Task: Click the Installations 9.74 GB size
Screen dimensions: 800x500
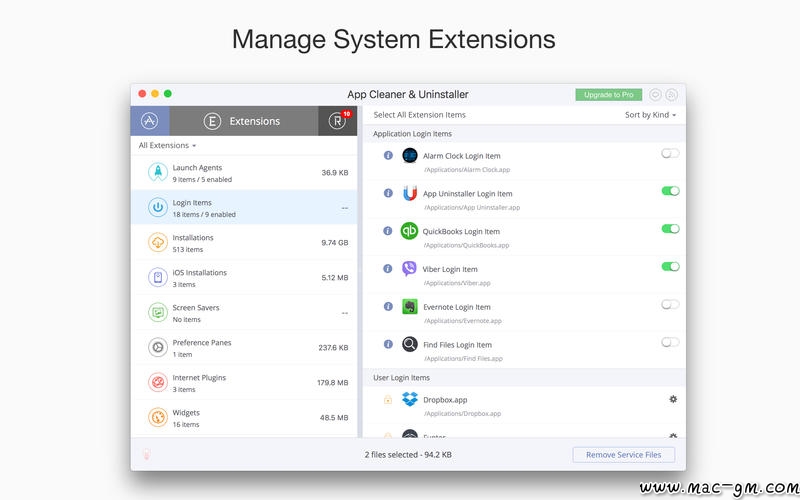Action: pos(335,242)
